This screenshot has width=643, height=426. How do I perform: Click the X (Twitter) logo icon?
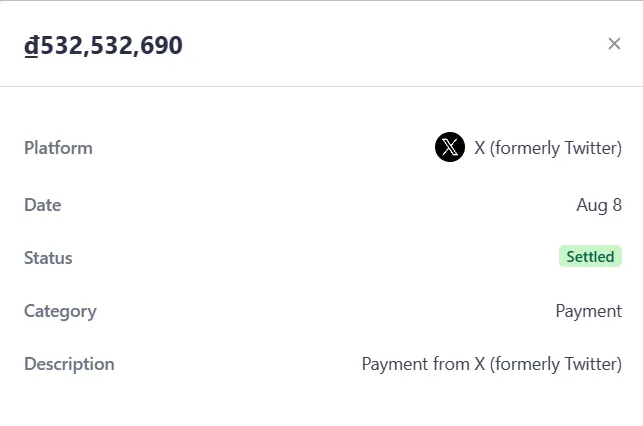450,148
